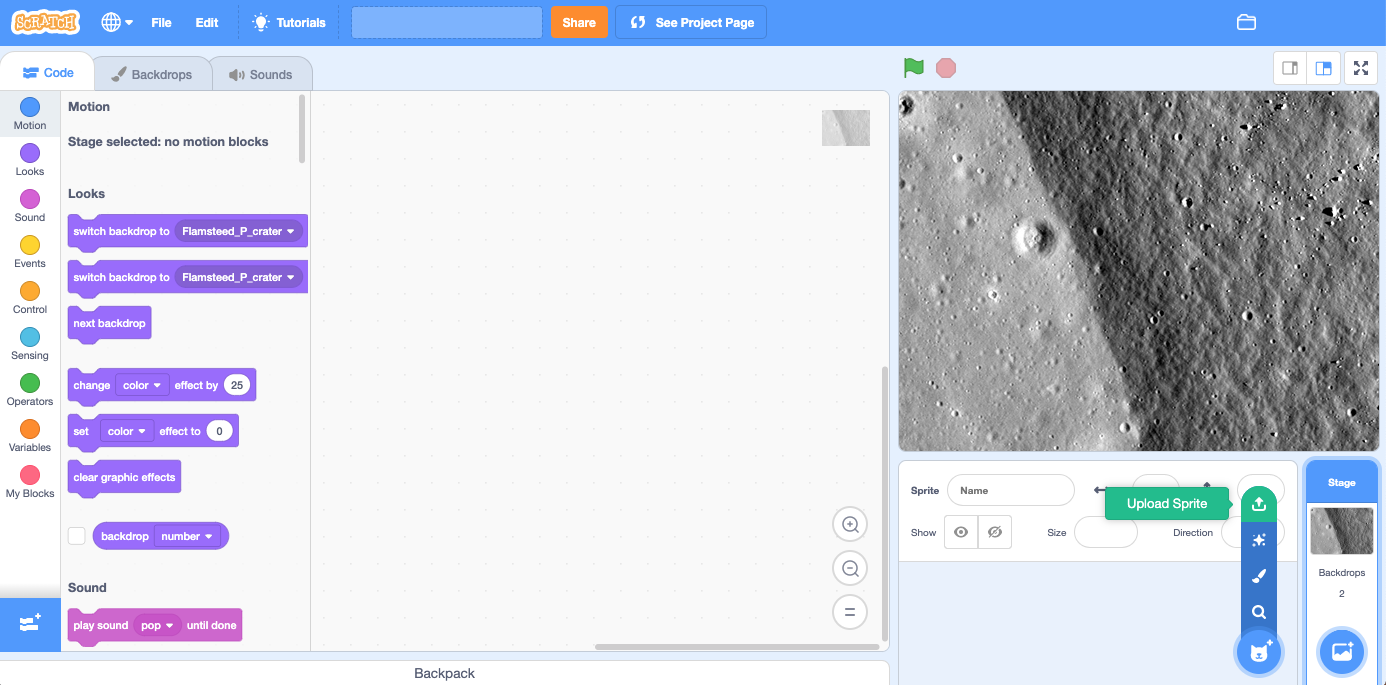Select the Control block category
The height and width of the screenshot is (685, 1386).
pos(30,298)
